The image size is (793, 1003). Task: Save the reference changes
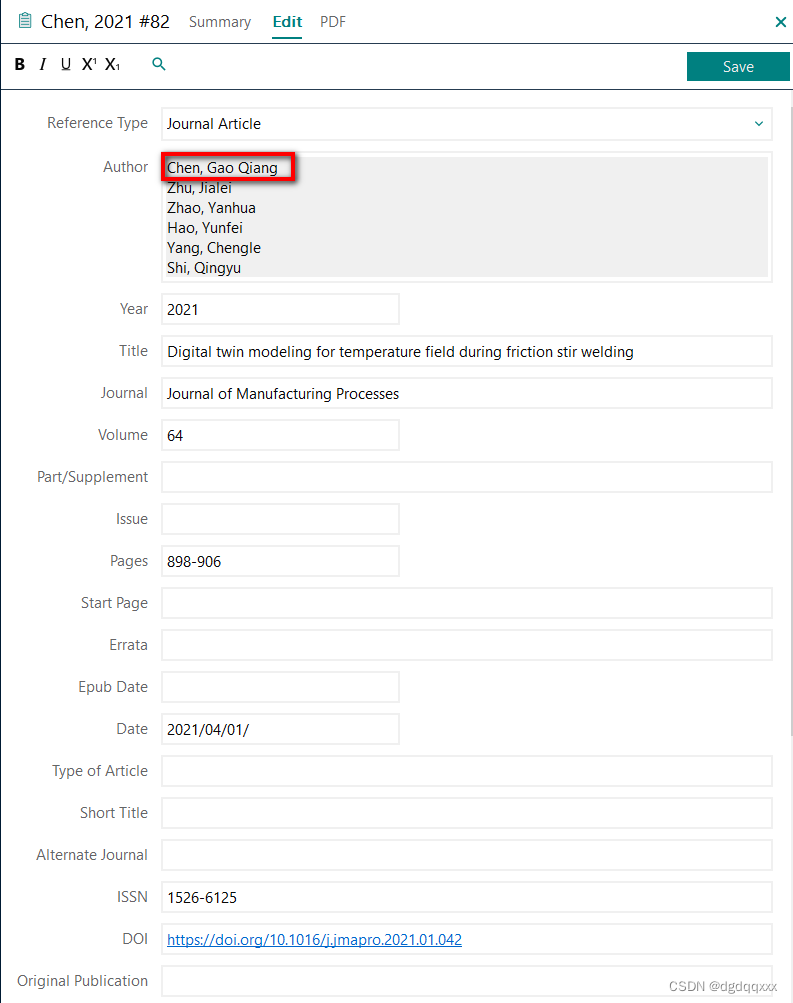[x=738, y=67]
